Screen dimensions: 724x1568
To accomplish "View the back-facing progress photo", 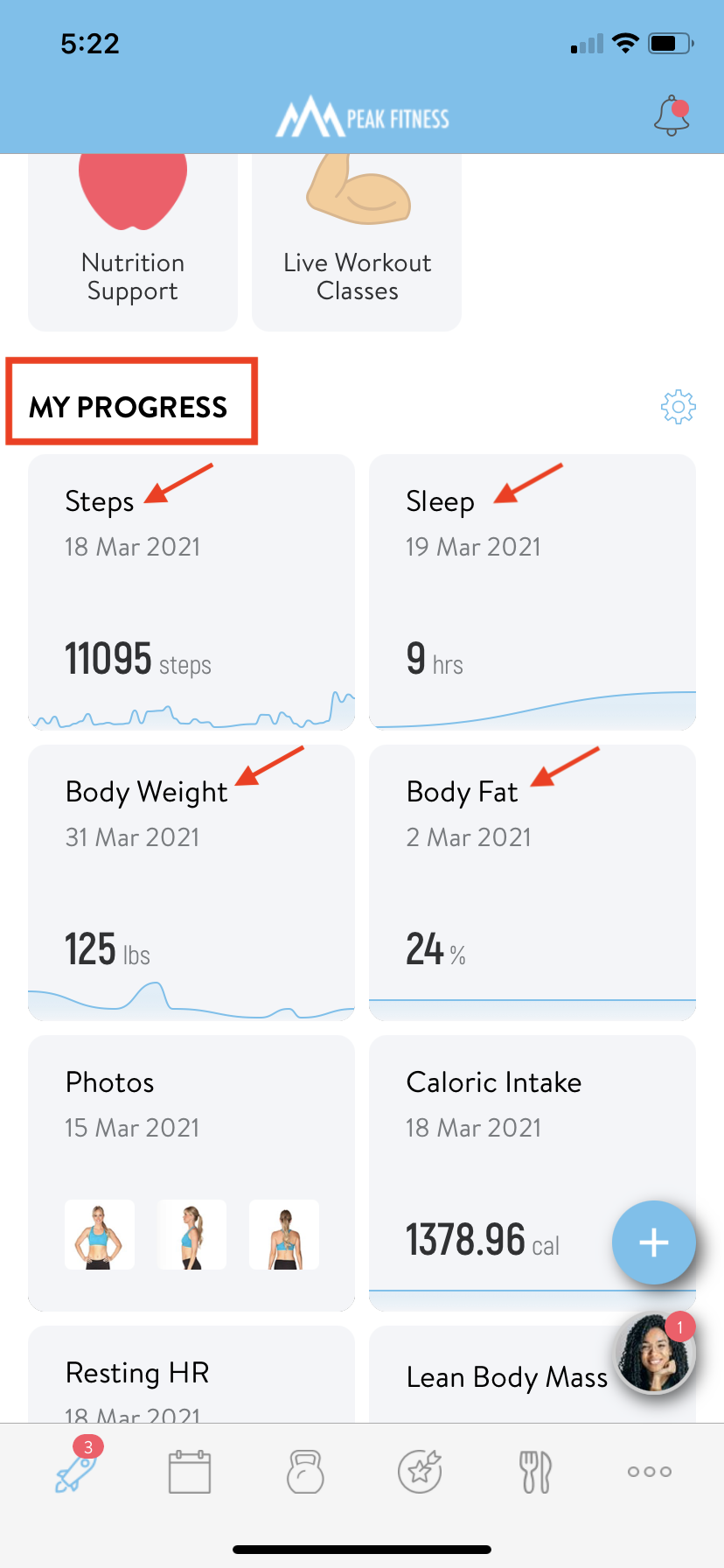I will (284, 1235).
